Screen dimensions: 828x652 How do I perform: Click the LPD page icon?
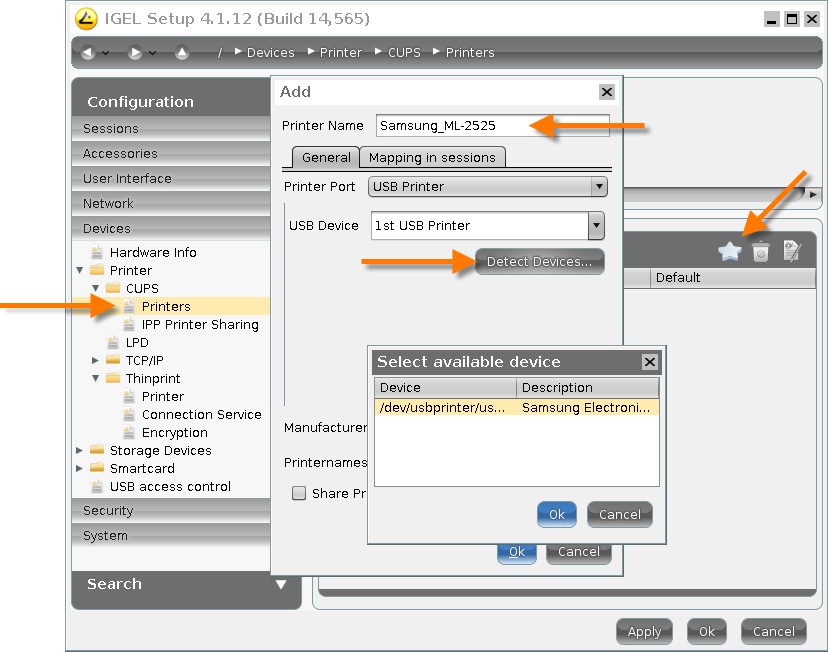click(113, 342)
